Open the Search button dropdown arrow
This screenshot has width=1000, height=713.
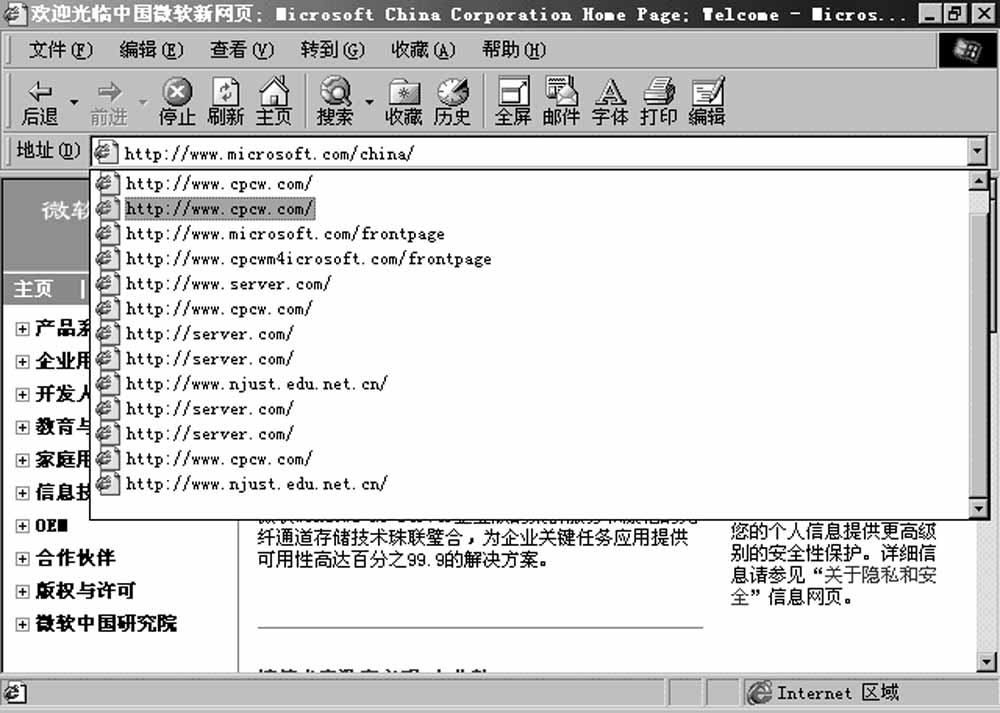tap(369, 102)
